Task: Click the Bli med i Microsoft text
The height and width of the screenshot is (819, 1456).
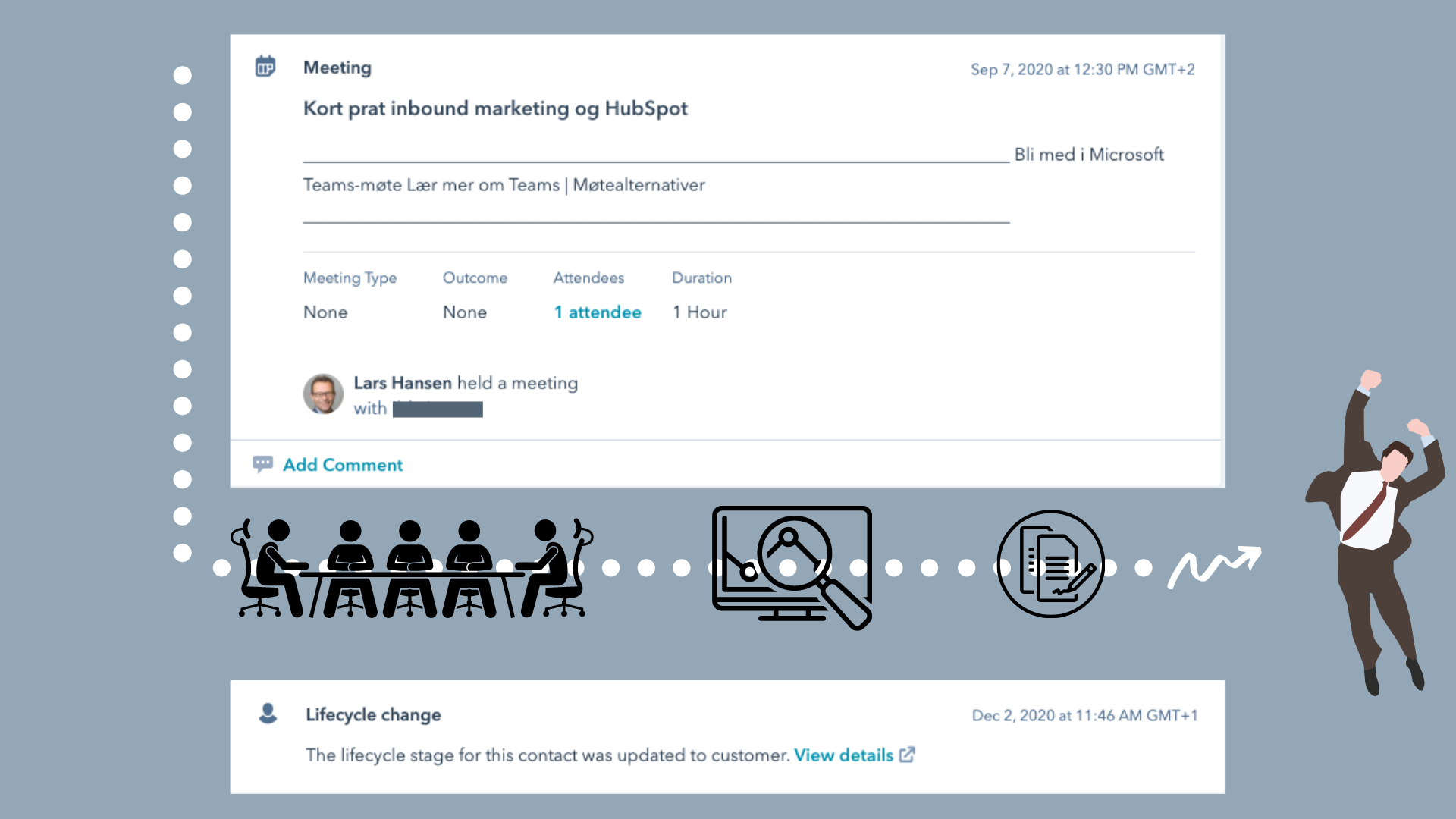Action: point(1089,155)
